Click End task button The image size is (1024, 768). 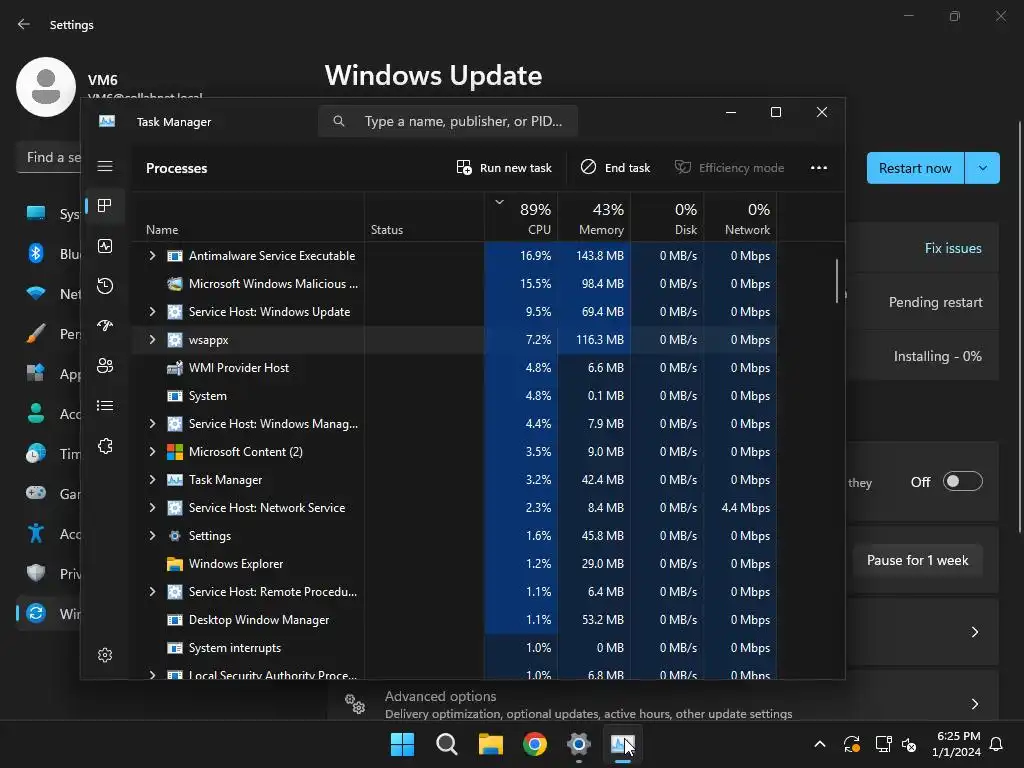615,168
